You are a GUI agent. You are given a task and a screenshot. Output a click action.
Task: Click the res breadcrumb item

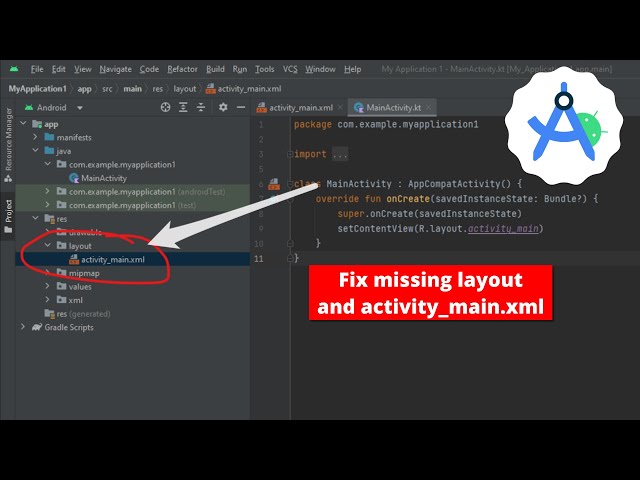(x=158, y=89)
